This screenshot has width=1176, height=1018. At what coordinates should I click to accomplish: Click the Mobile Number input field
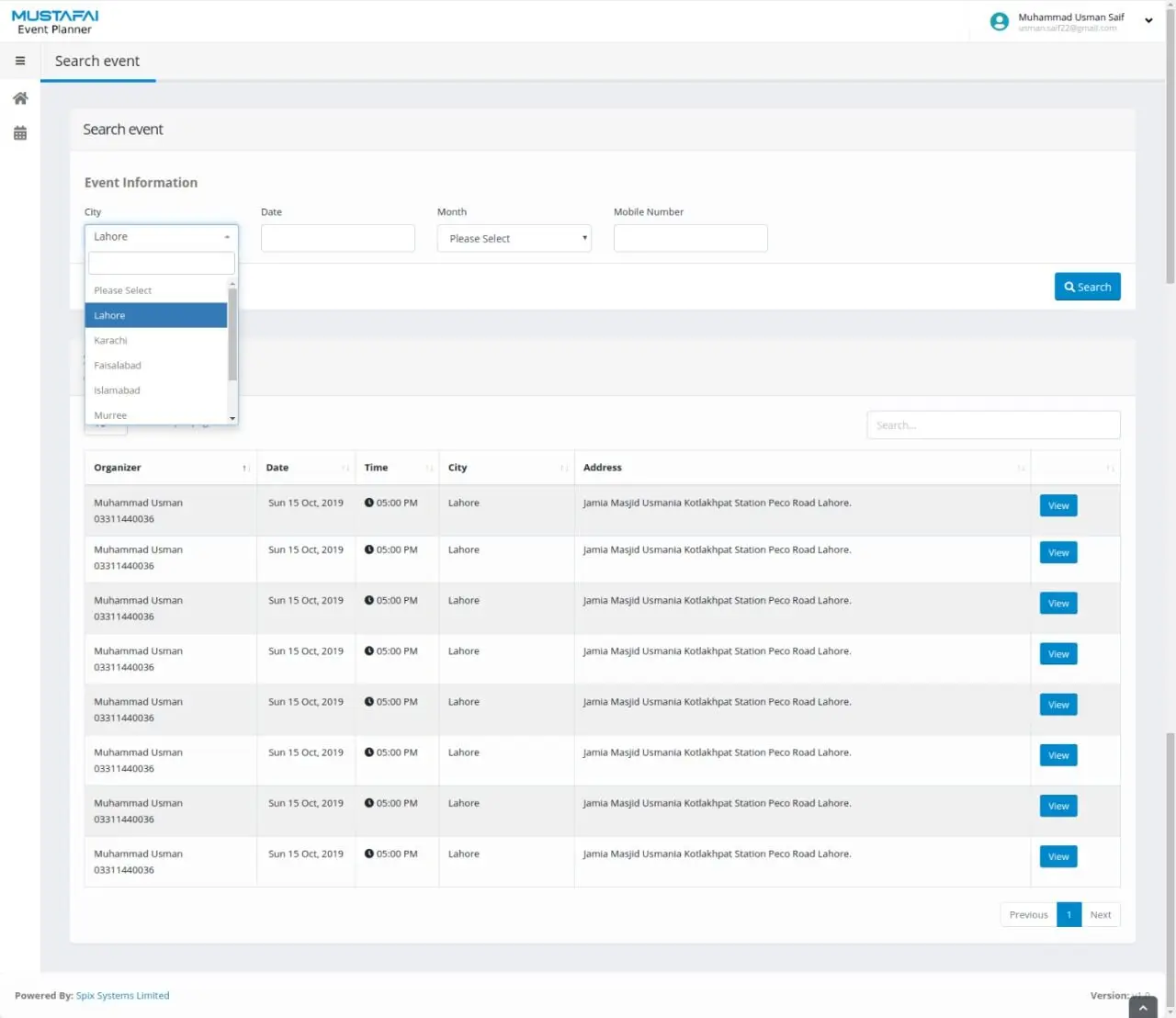pyautogui.click(x=690, y=239)
